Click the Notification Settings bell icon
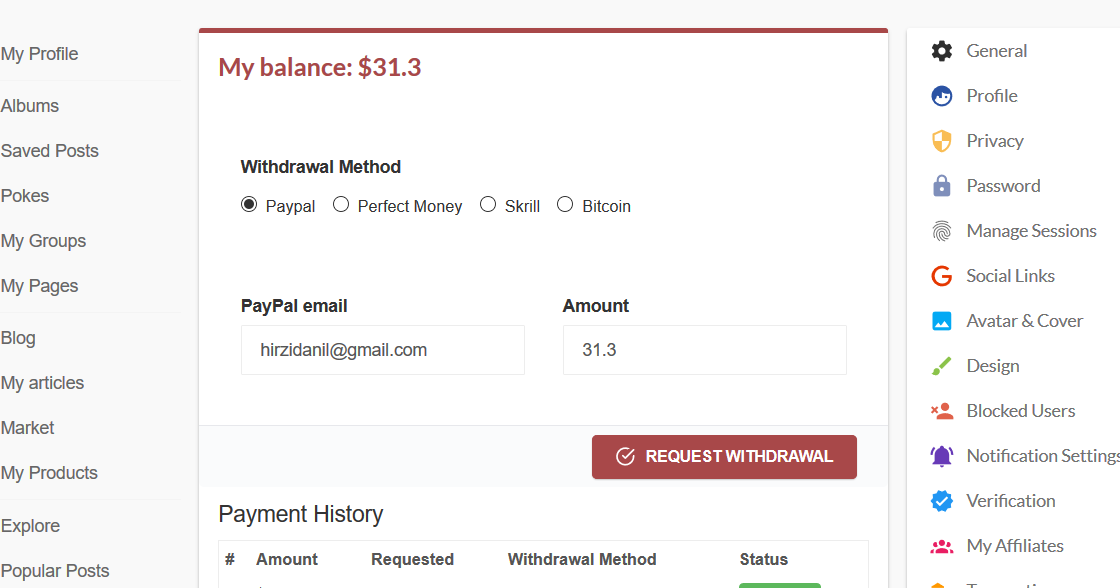The width and height of the screenshot is (1120, 588). (x=942, y=456)
